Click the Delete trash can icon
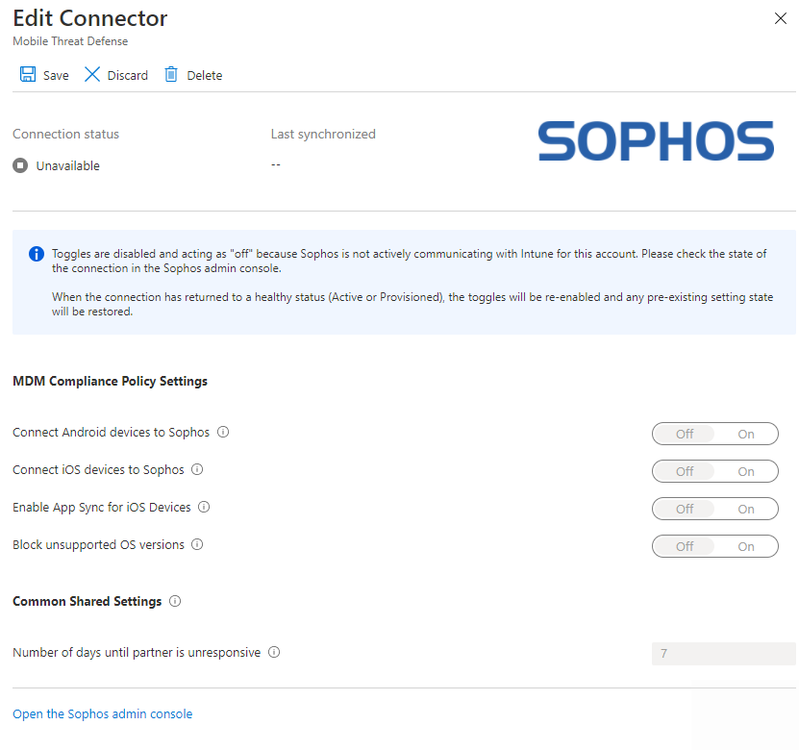The image size is (799, 750). pyautogui.click(x=171, y=75)
